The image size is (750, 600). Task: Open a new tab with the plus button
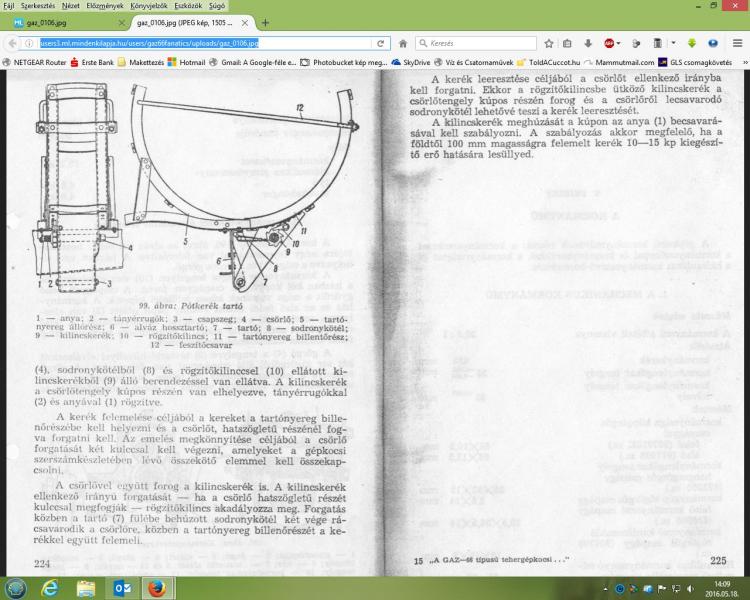(x=265, y=22)
